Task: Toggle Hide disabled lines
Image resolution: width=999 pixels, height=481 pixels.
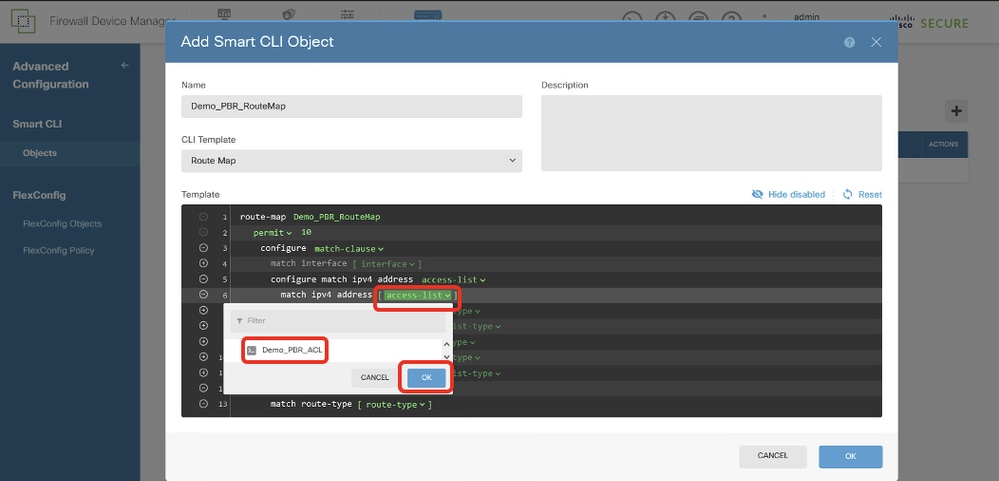Action: pos(788,194)
